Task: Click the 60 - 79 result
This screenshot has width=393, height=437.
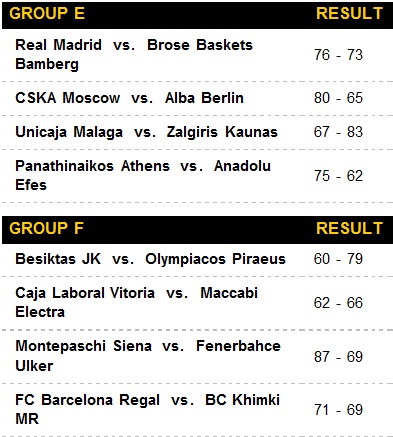Action: 338,259
